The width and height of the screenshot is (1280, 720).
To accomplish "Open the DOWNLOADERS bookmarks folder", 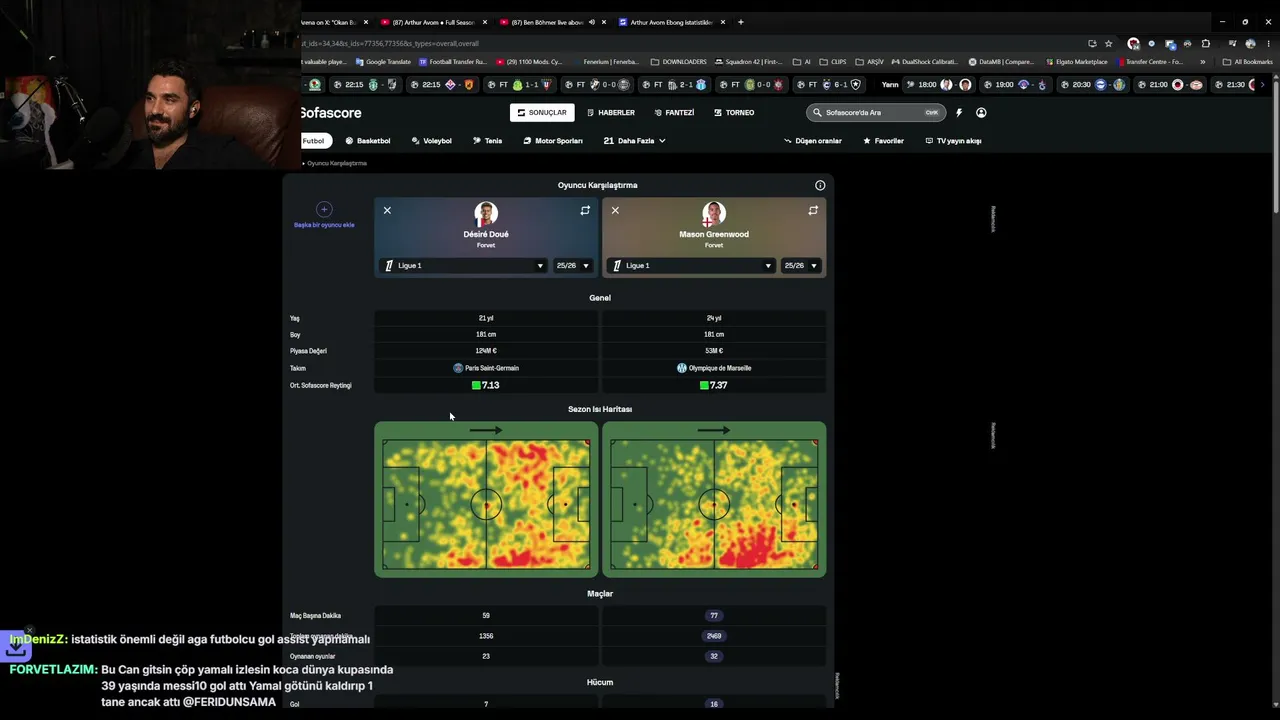I will [x=677, y=62].
